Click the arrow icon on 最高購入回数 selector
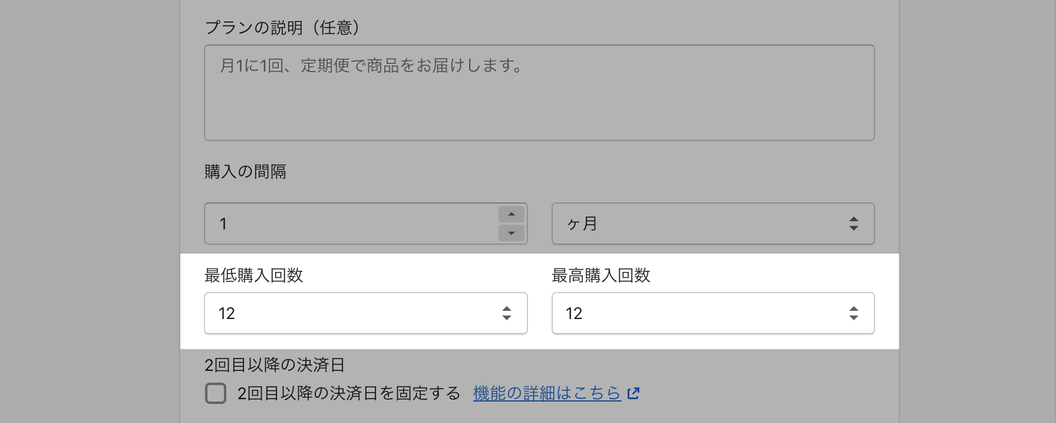 pyautogui.click(x=853, y=313)
